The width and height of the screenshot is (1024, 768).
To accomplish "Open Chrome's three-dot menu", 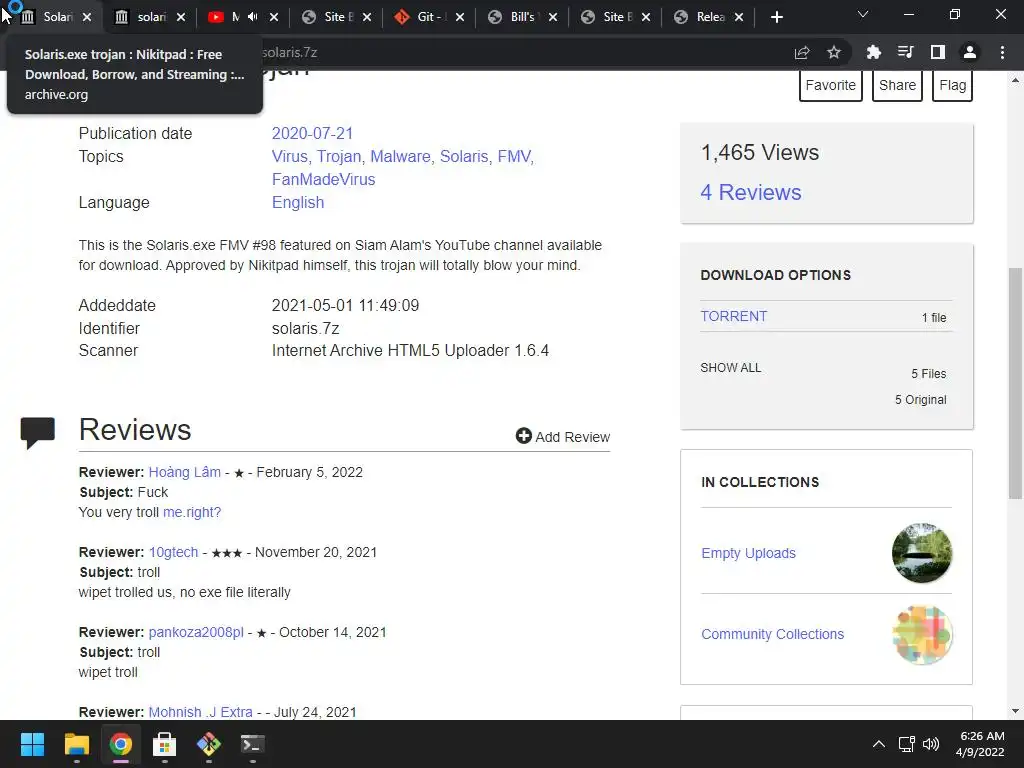I will [x=1002, y=52].
